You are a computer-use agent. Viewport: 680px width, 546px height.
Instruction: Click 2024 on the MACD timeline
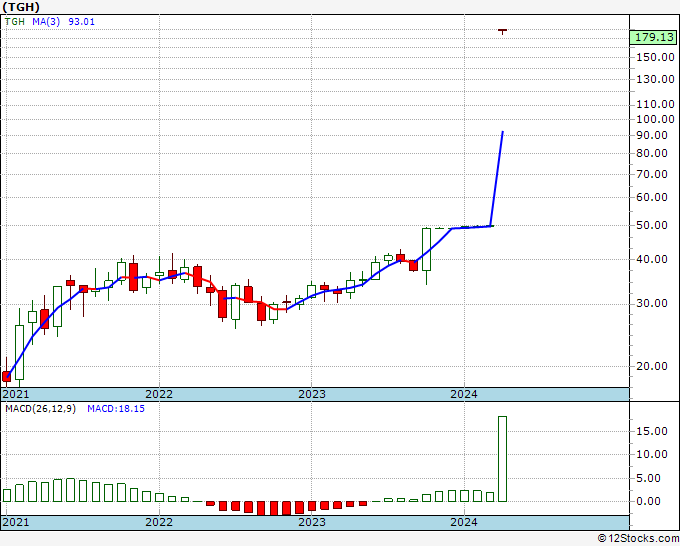click(464, 522)
